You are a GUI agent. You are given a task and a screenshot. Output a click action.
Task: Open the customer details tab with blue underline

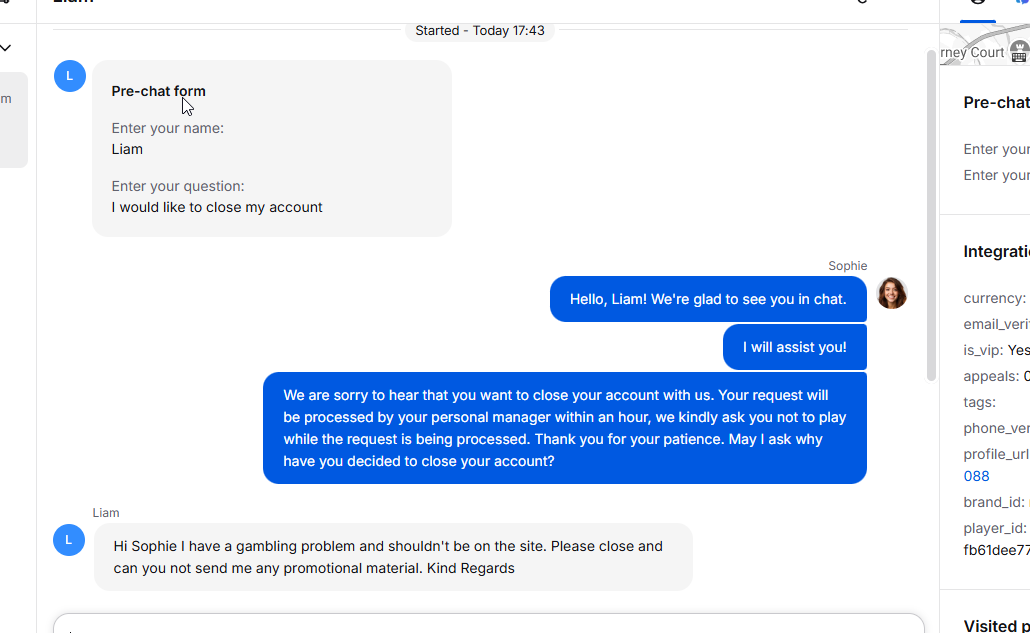pyautogui.click(x=977, y=8)
